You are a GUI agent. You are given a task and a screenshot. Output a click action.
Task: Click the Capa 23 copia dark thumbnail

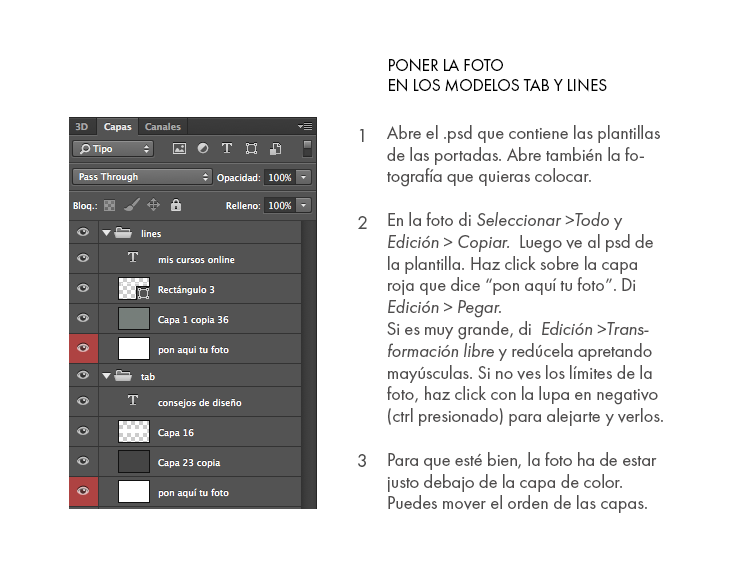[134, 462]
